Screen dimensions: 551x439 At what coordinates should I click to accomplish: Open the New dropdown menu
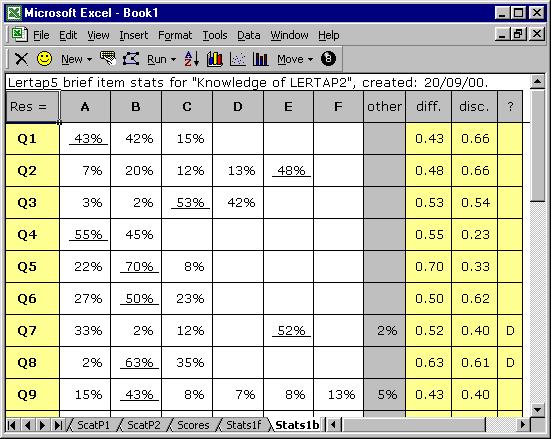[x=76, y=59]
